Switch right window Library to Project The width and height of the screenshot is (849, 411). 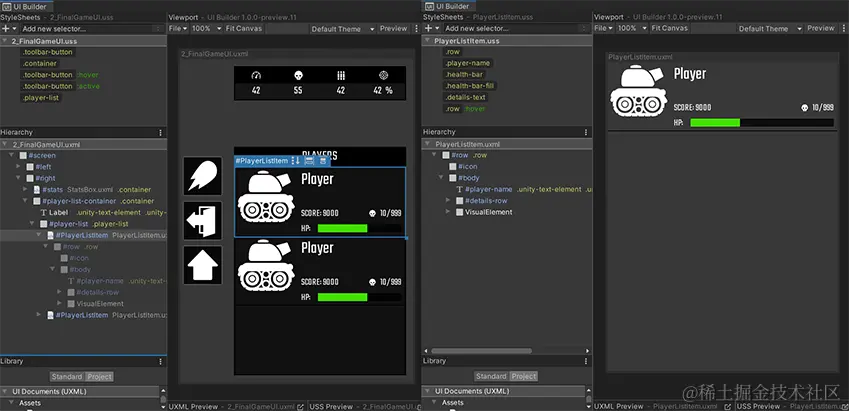(524, 376)
